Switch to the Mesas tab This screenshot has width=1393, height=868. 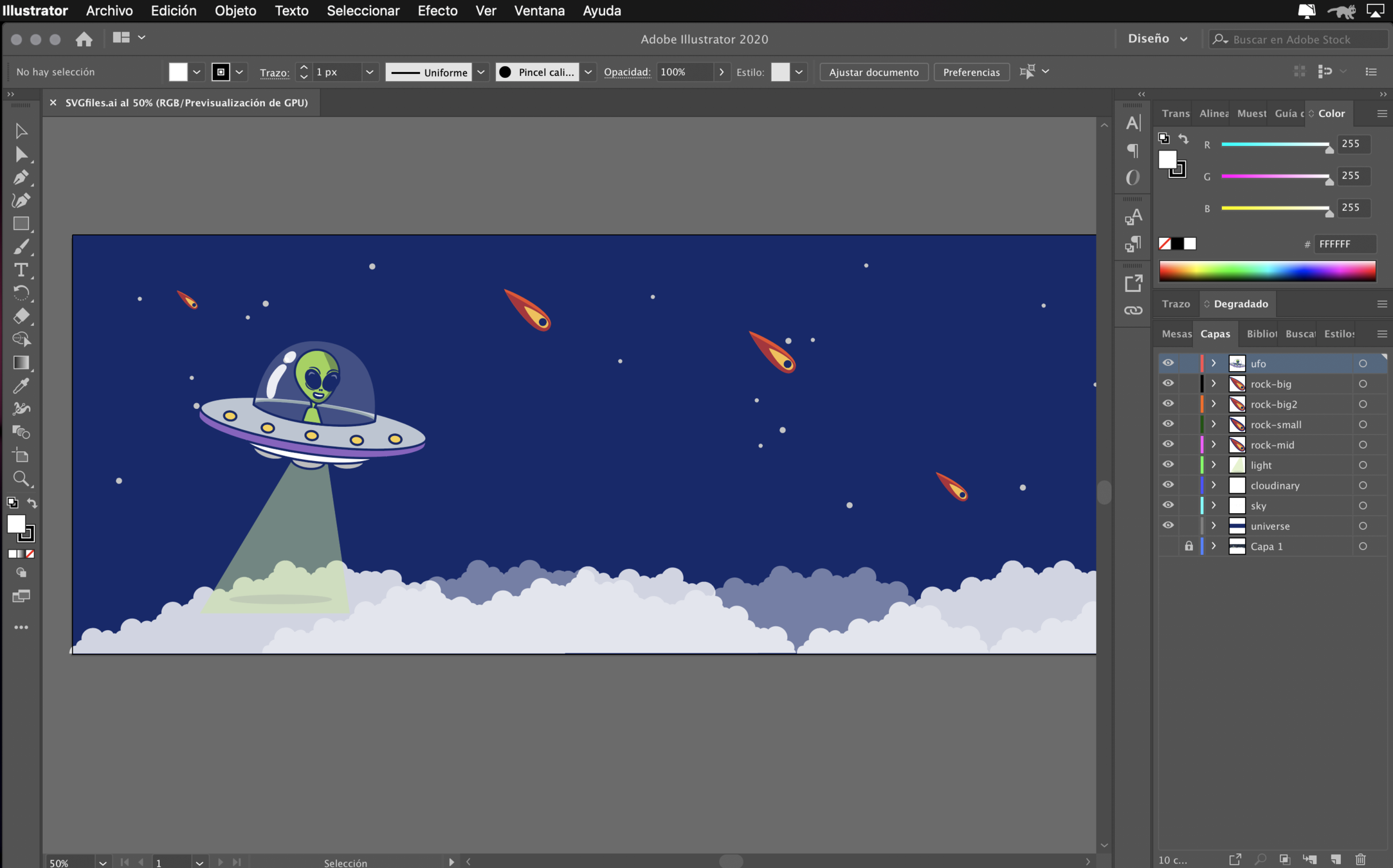pos(1176,334)
